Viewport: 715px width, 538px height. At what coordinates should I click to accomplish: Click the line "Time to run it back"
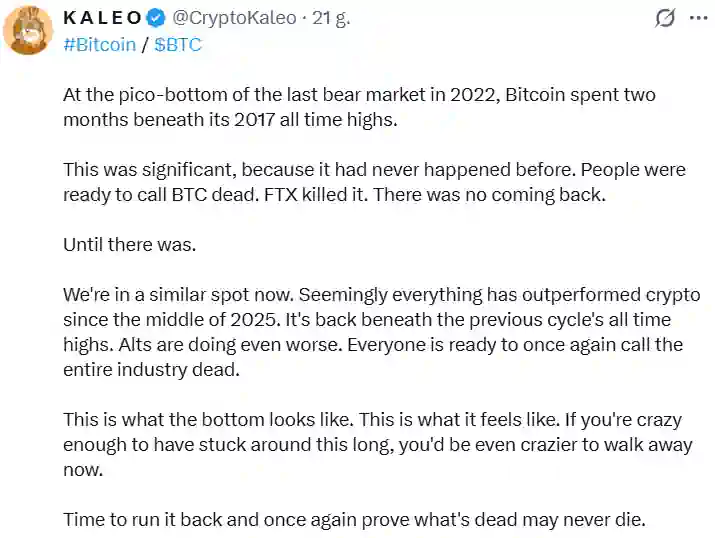coord(354,519)
